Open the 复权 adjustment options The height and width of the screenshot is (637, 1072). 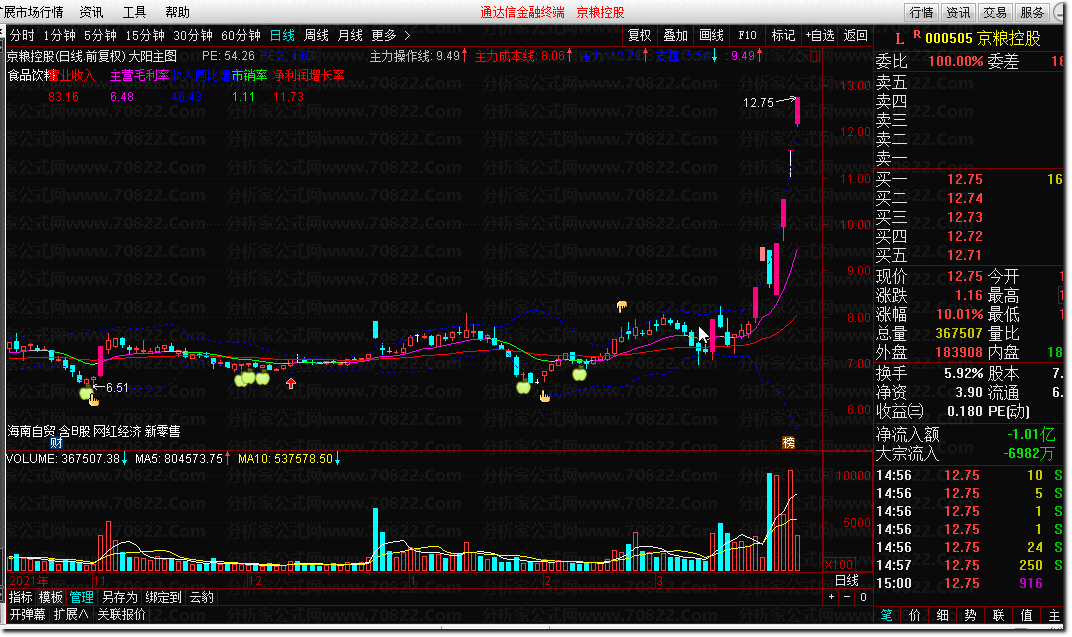click(x=640, y=36)
